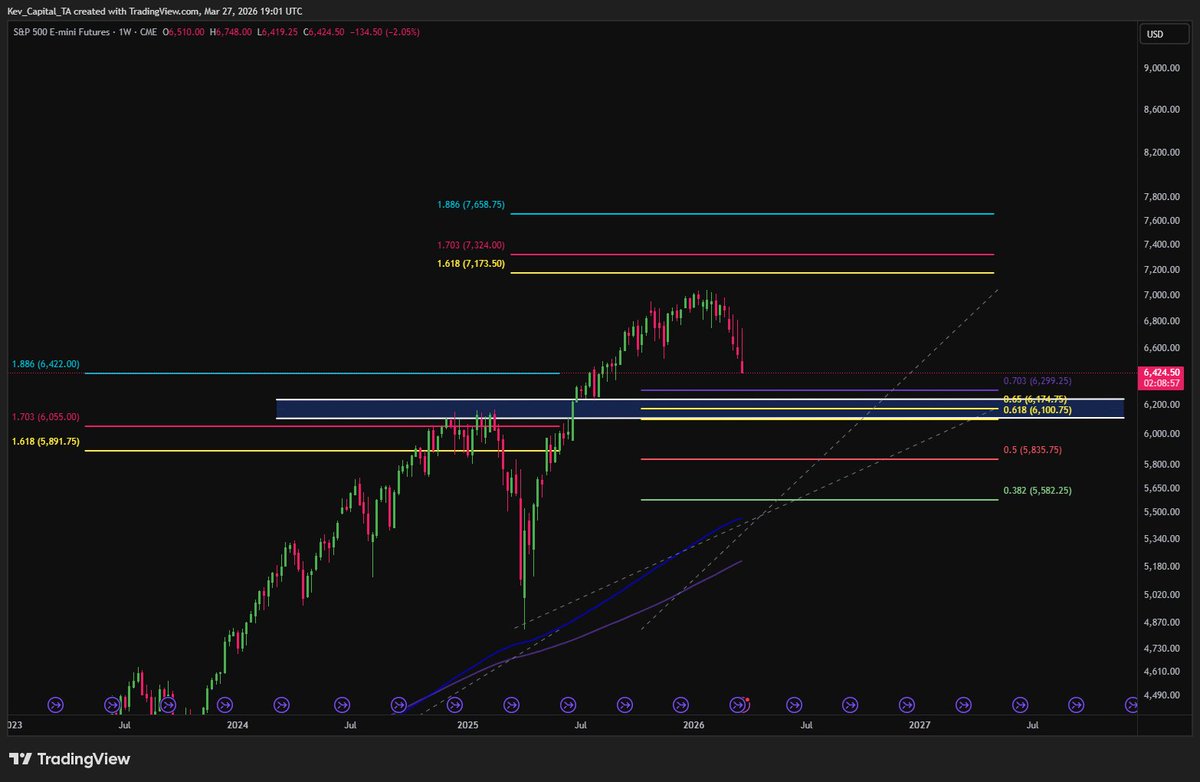Open the event marker with red dot
The height and width of the screenshot is (782, 1200).
coord(739,705)
